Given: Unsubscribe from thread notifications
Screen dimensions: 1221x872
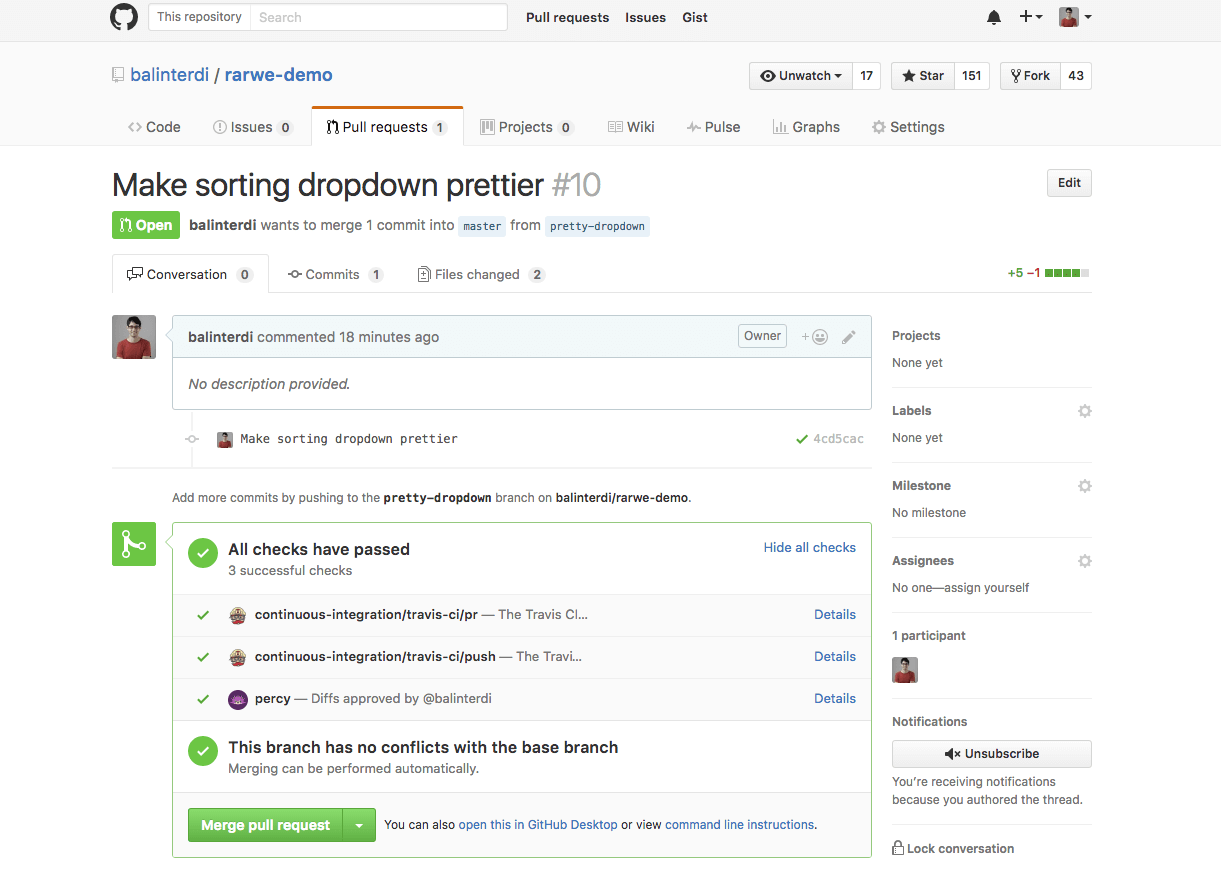Looking at the screenshot, I should pos(991,753).
